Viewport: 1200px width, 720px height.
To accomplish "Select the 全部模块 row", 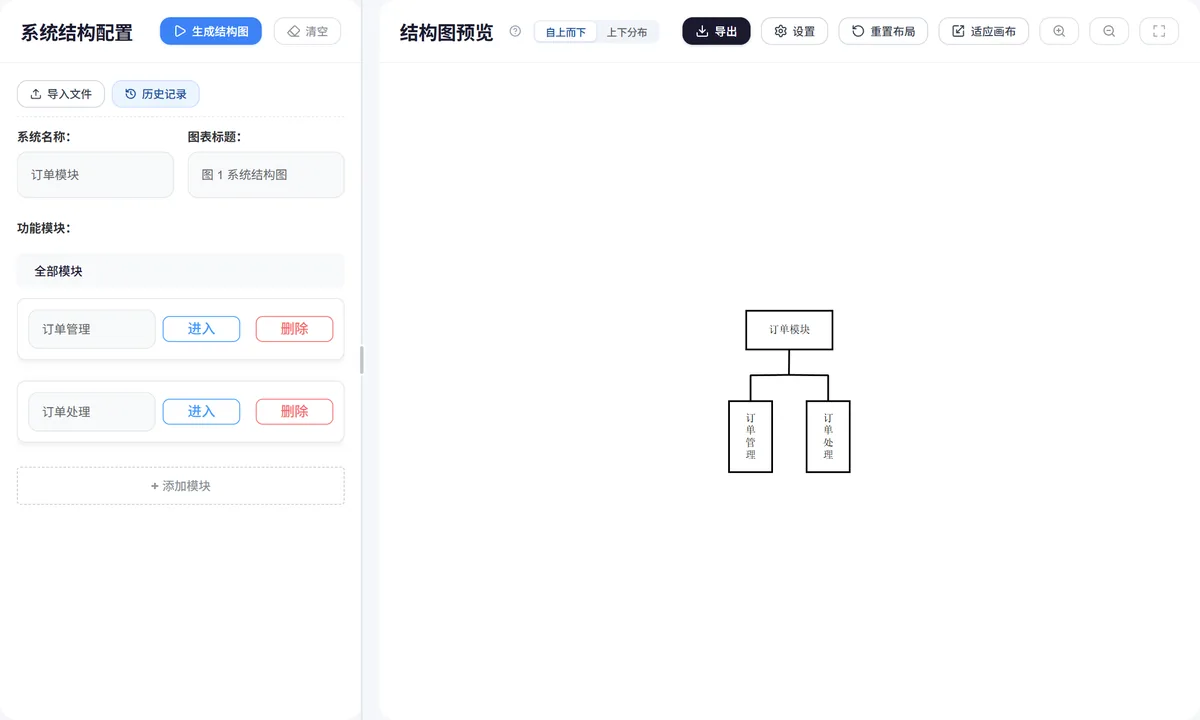I will 180,271.
